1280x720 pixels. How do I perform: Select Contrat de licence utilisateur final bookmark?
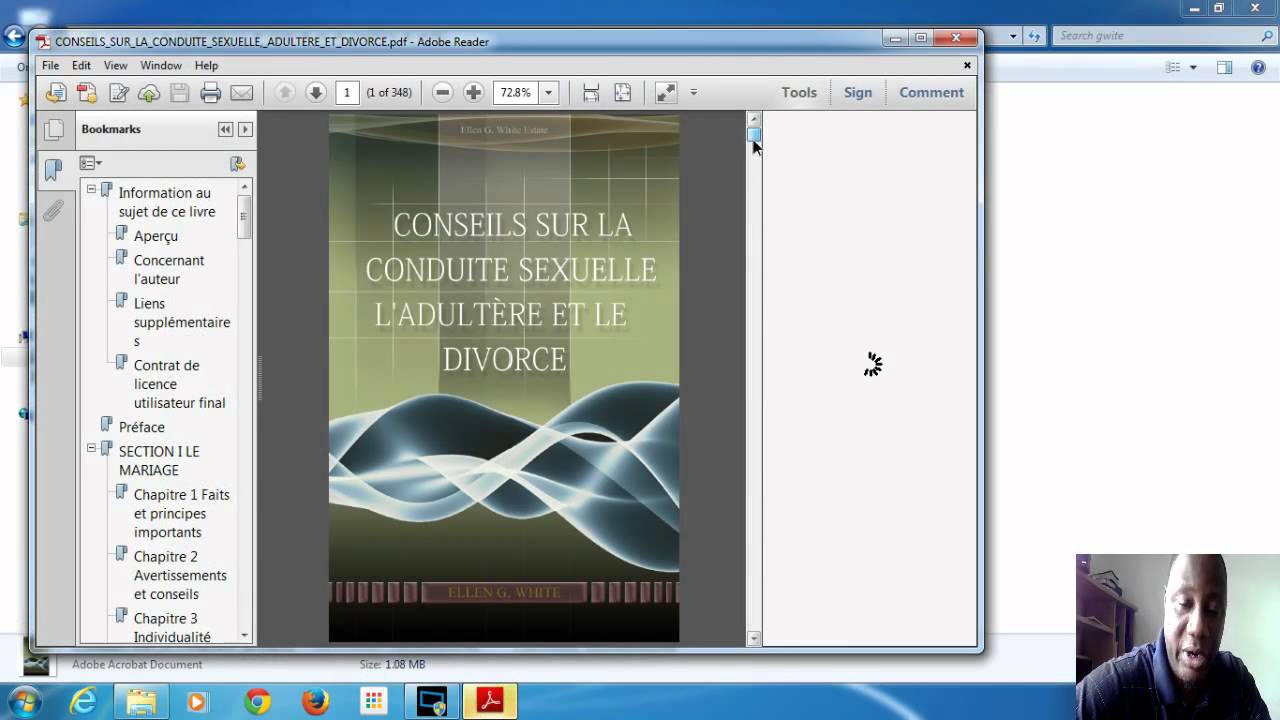(180, 384)
